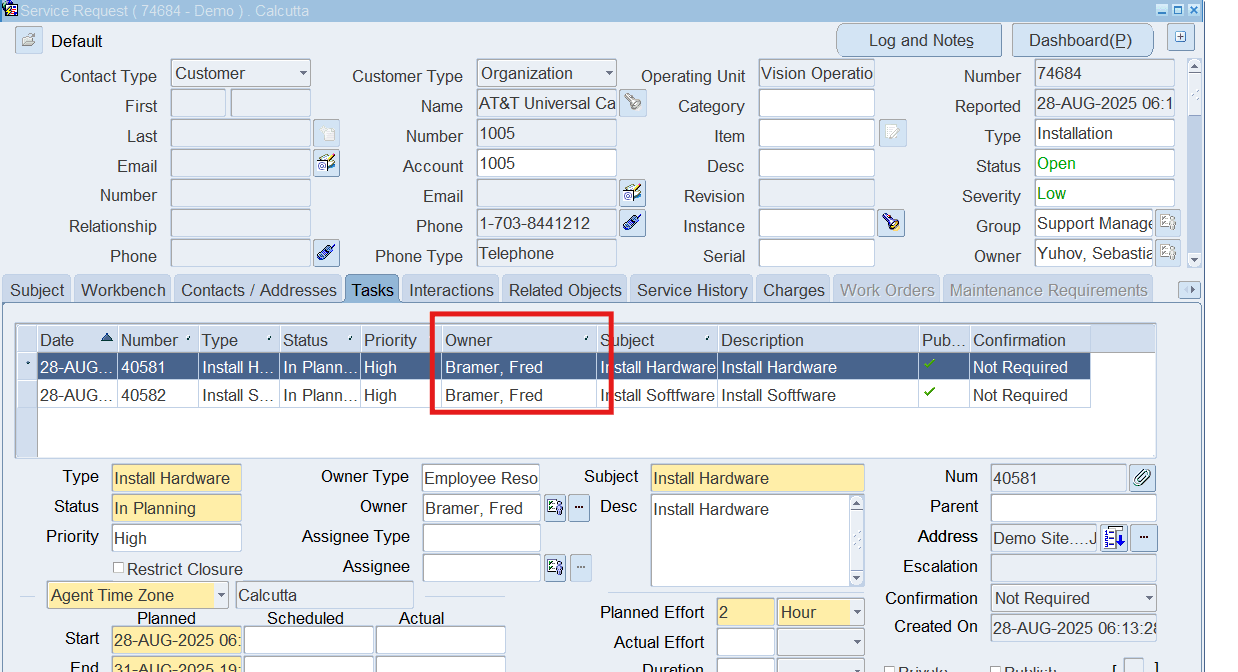The height and width of the screenshot is (672, 1238).
Task: Click the Parent input field
Action: point(1073,508)
